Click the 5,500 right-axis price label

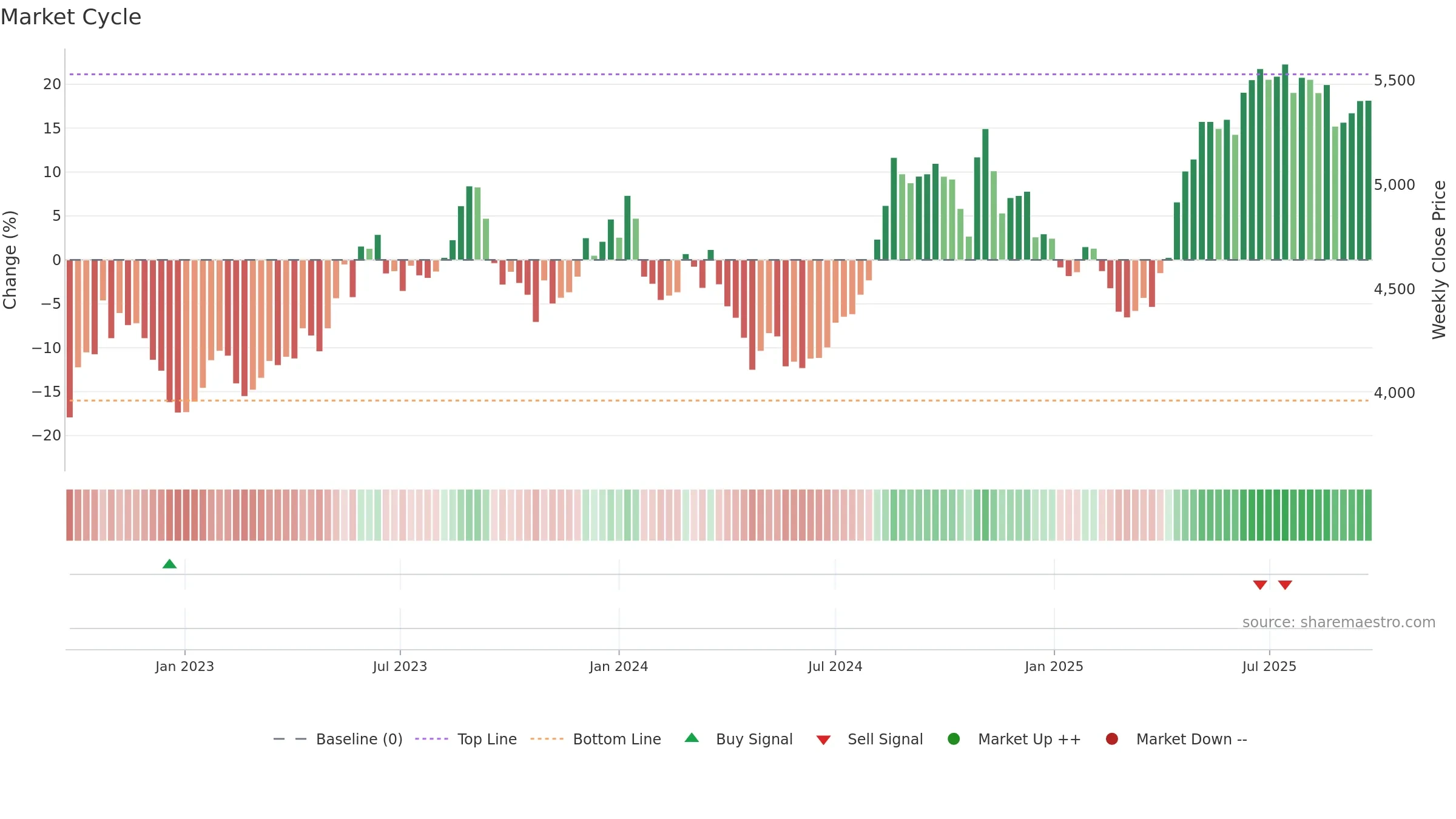click(x=1394, y=81)
